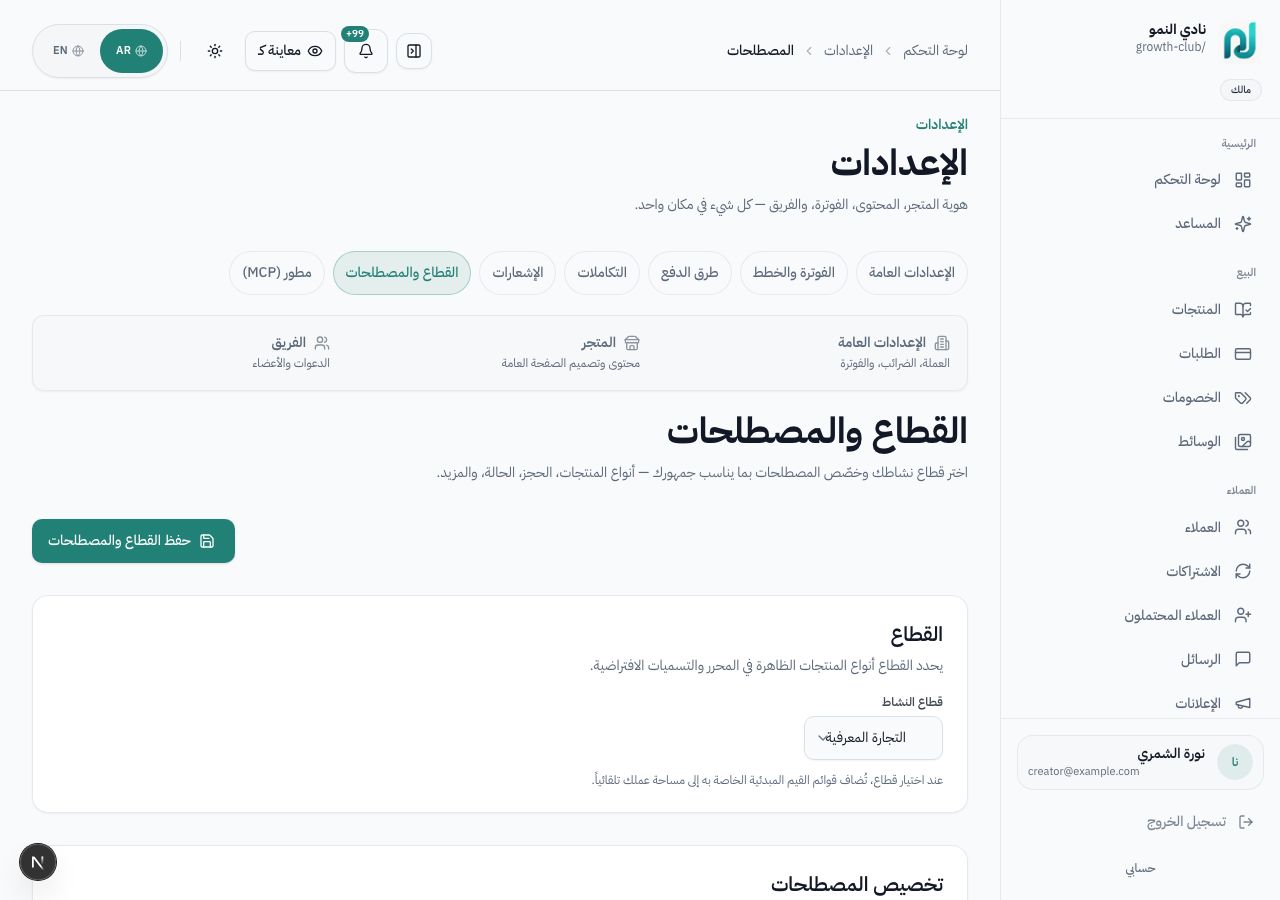
Task: Click the نادي النمو brand logo
Action: (1240, 41)
